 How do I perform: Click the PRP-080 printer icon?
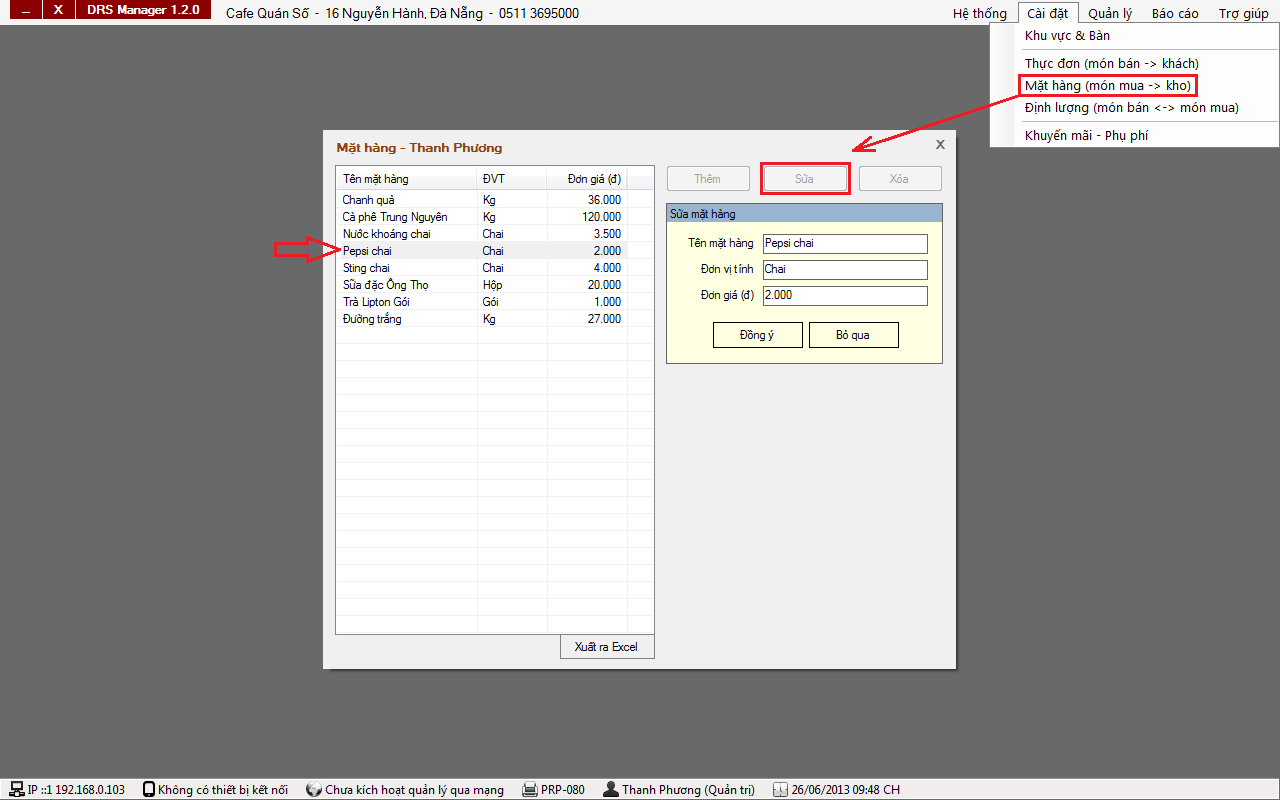click(530, 789)
